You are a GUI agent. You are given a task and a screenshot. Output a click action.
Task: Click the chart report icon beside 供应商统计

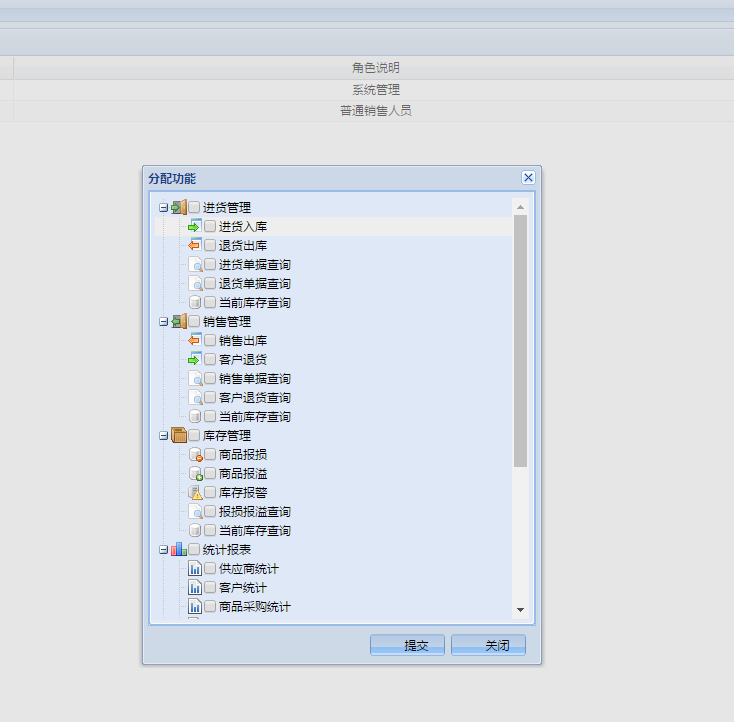point(195,568)
